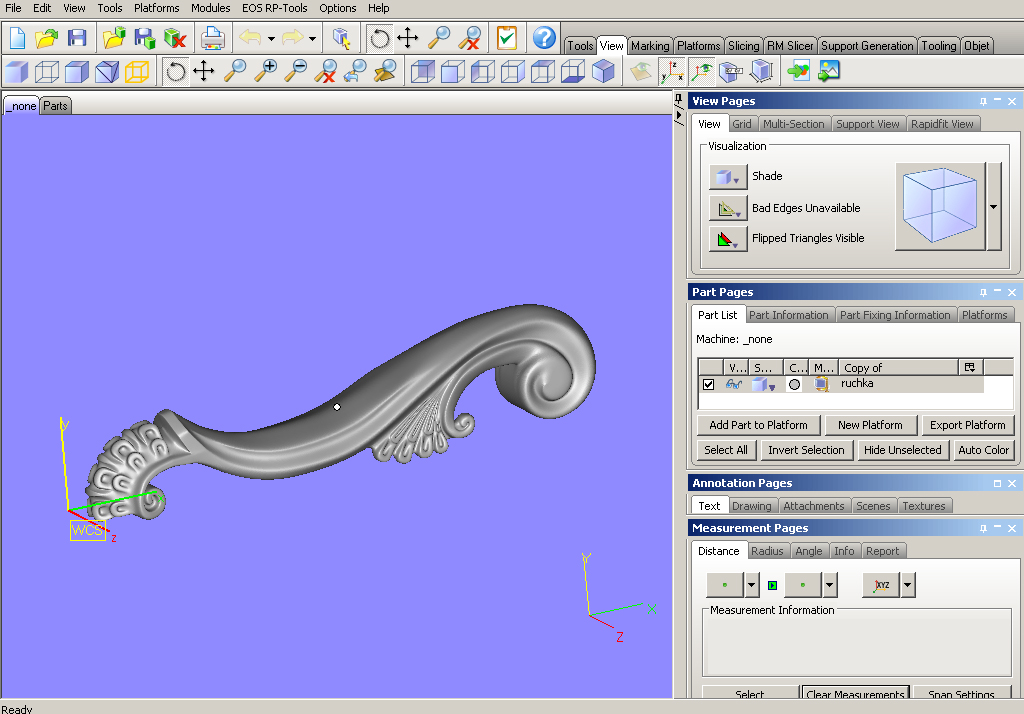The image size is (1024, 714).
Task: Import a part using the folder-with-cube icon
Action: 114,38
